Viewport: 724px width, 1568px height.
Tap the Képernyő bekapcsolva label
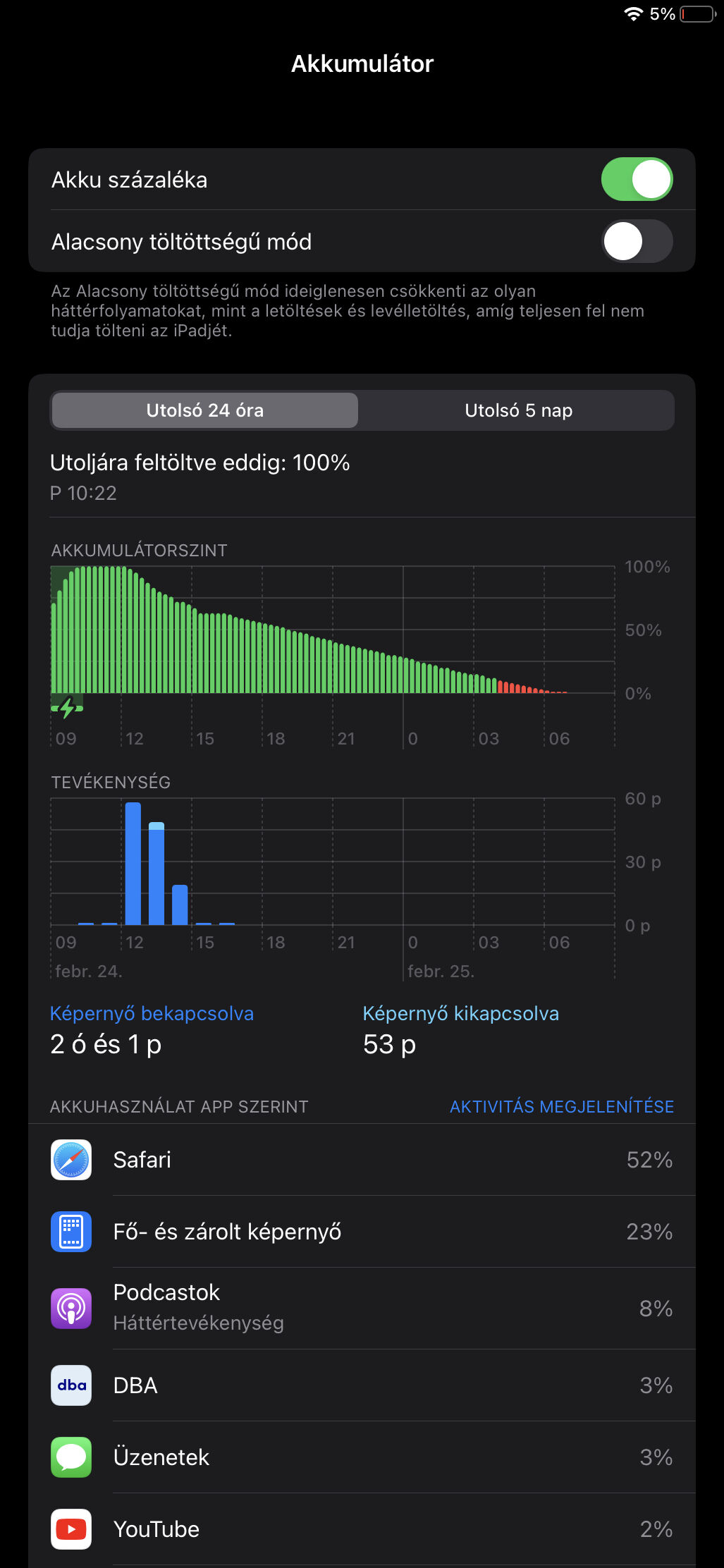pos(152,1014)
